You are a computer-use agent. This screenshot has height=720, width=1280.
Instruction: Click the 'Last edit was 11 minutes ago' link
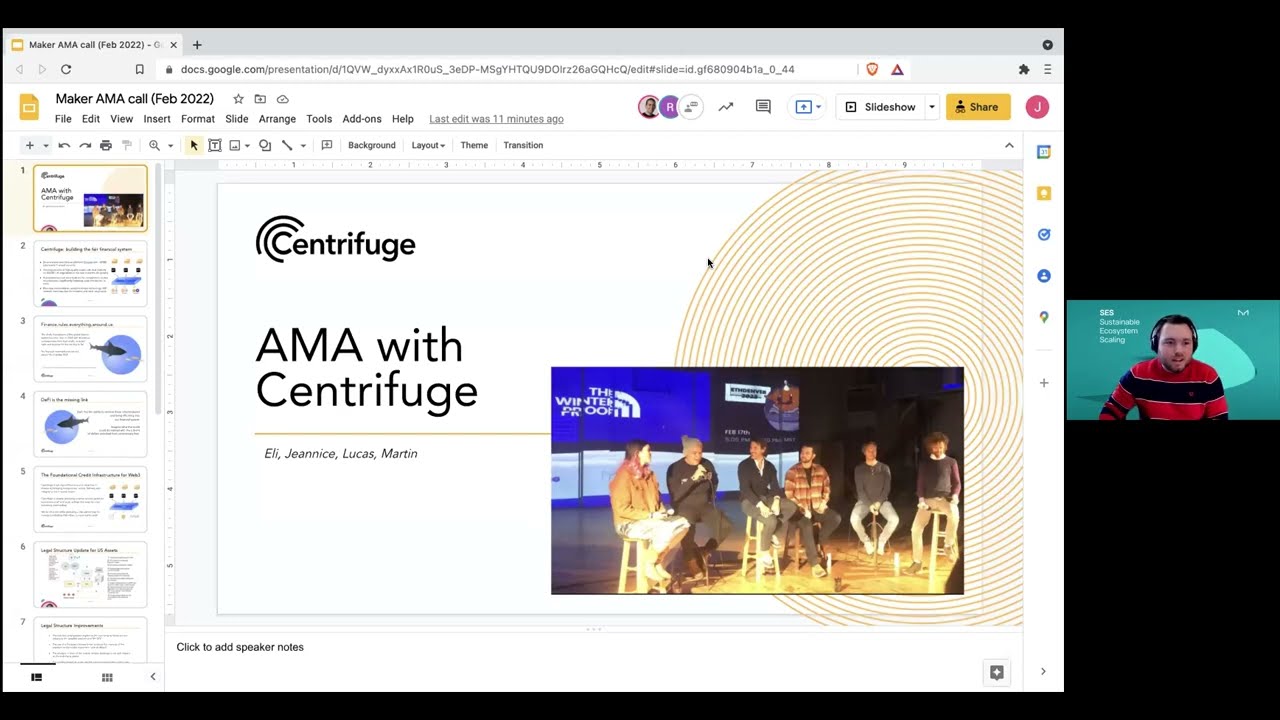[x=496, y=119]
